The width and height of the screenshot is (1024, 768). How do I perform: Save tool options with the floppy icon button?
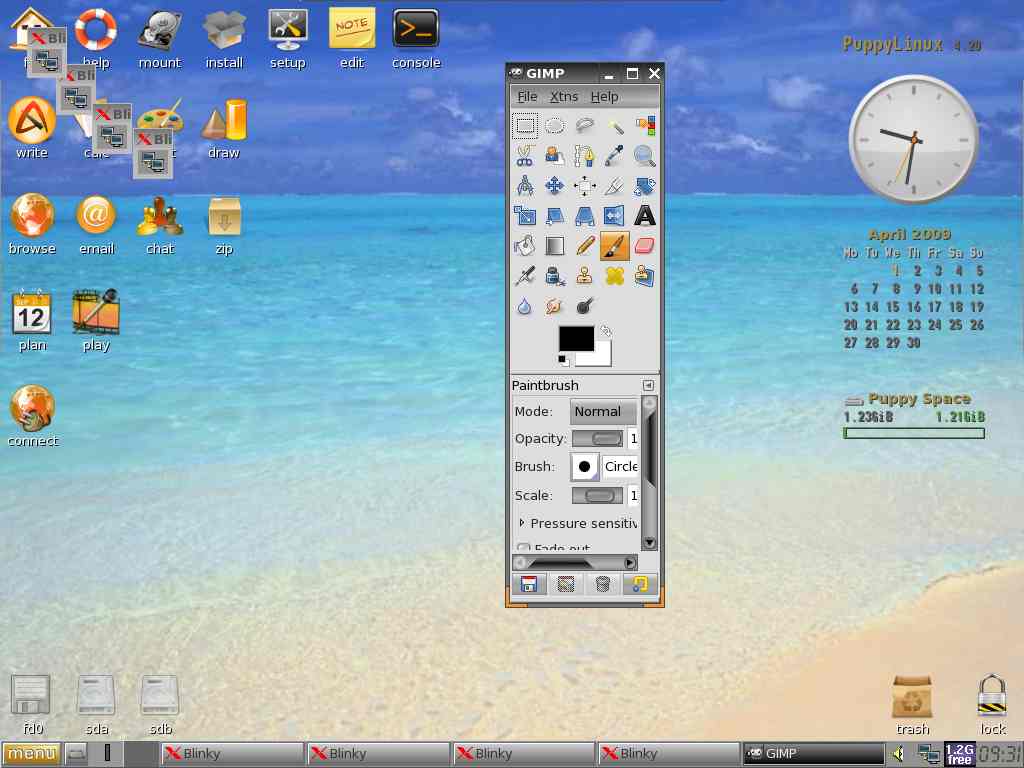(529, 584)
